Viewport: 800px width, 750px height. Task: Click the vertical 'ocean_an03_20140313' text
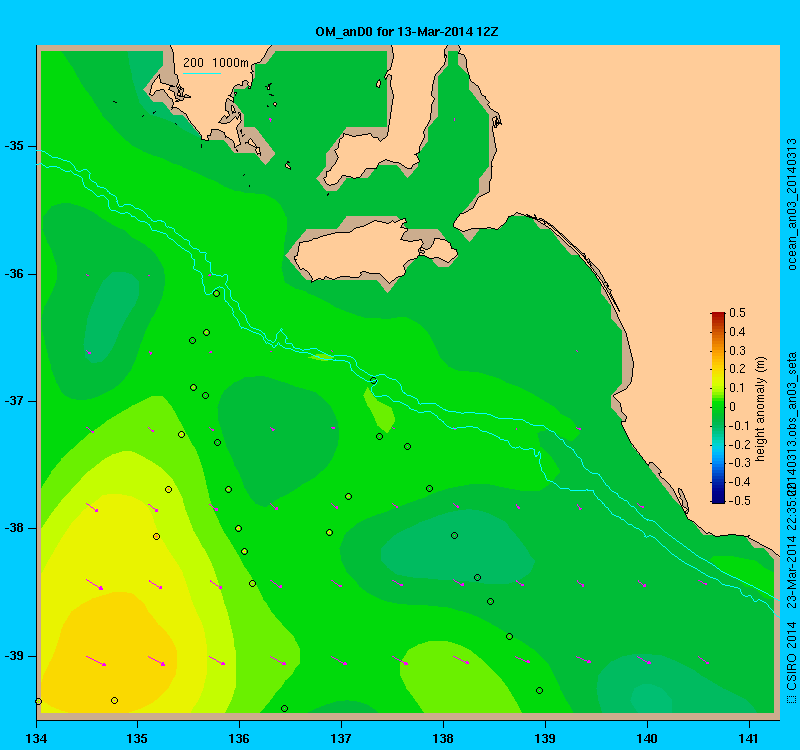click(791, 204)
